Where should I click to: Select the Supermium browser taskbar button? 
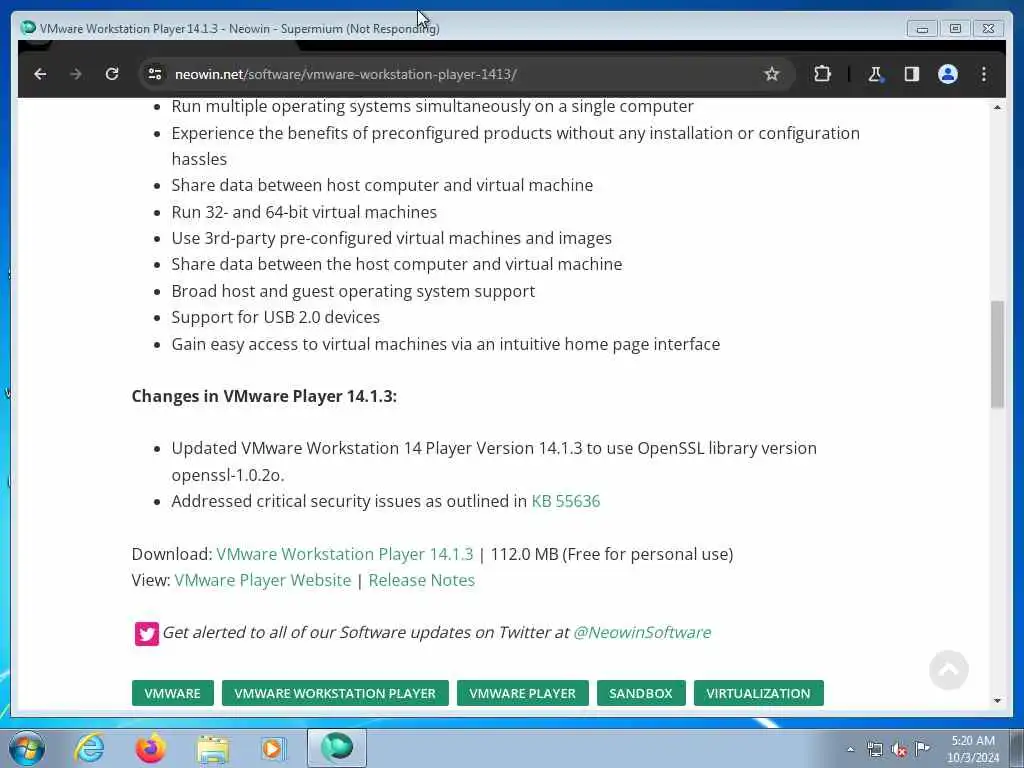pos(337,748)
